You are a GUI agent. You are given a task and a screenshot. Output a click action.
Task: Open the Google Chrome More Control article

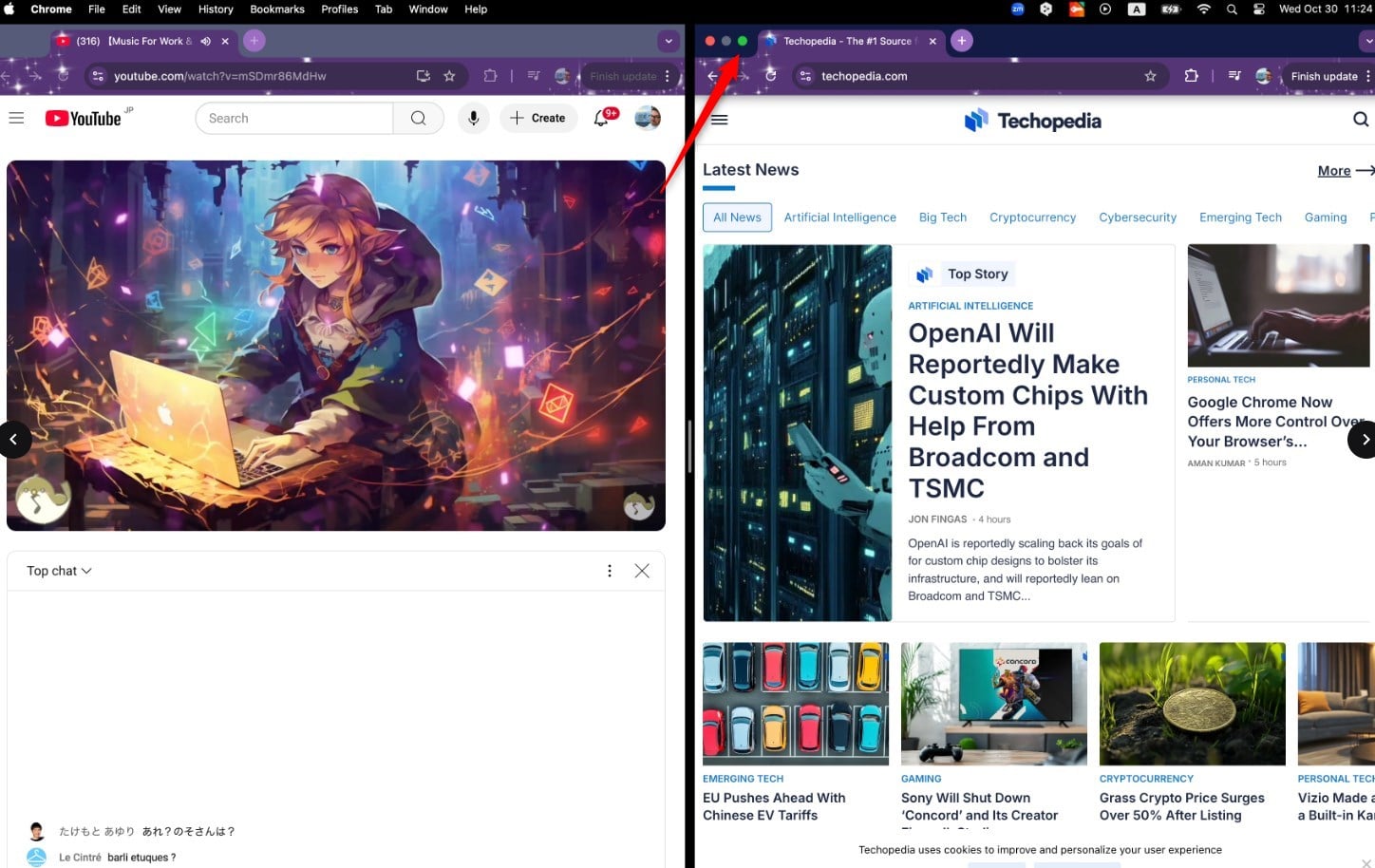1275,422
